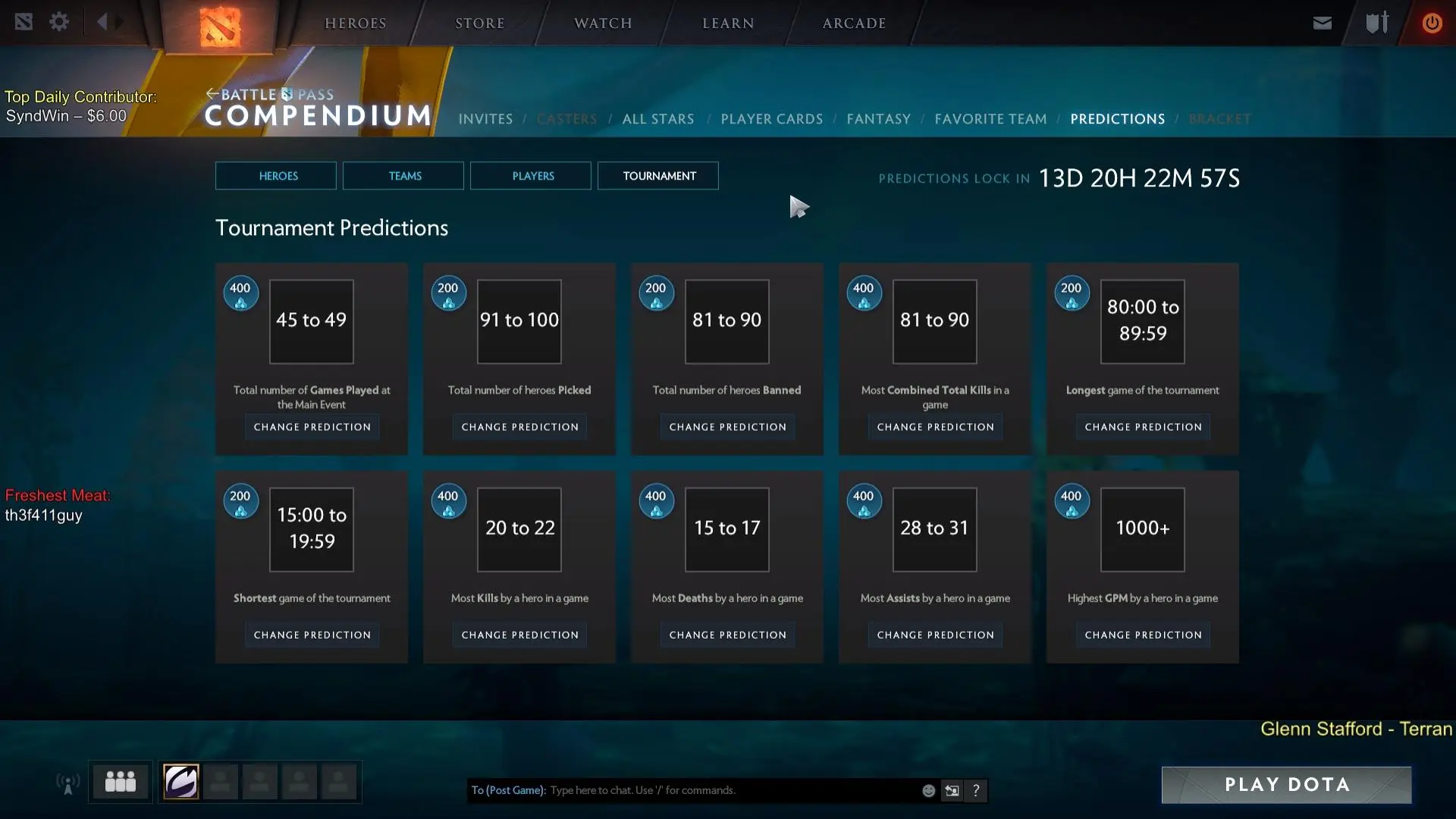Click the 28 to 31 prediction tile

935,529
